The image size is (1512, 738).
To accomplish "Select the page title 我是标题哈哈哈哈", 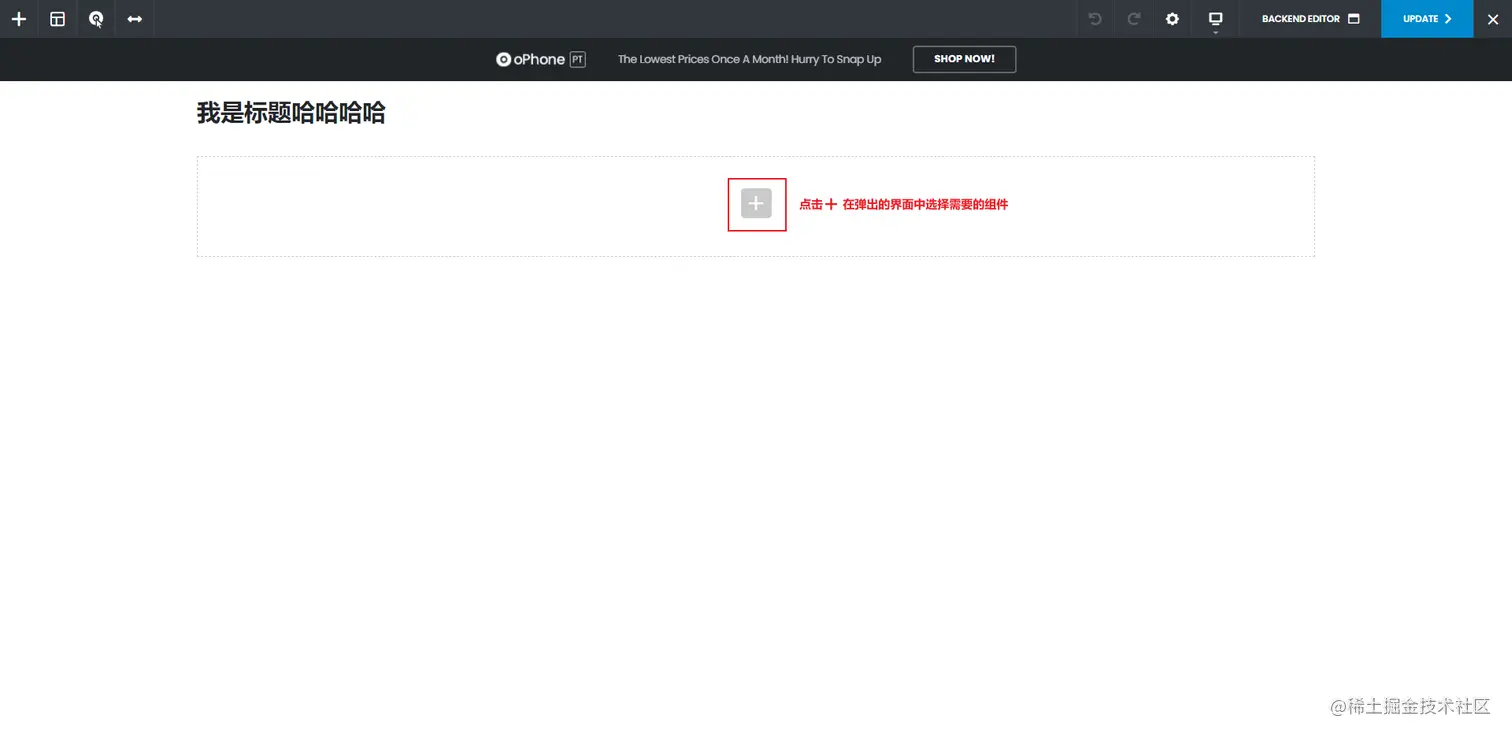I will coord(291,113).
